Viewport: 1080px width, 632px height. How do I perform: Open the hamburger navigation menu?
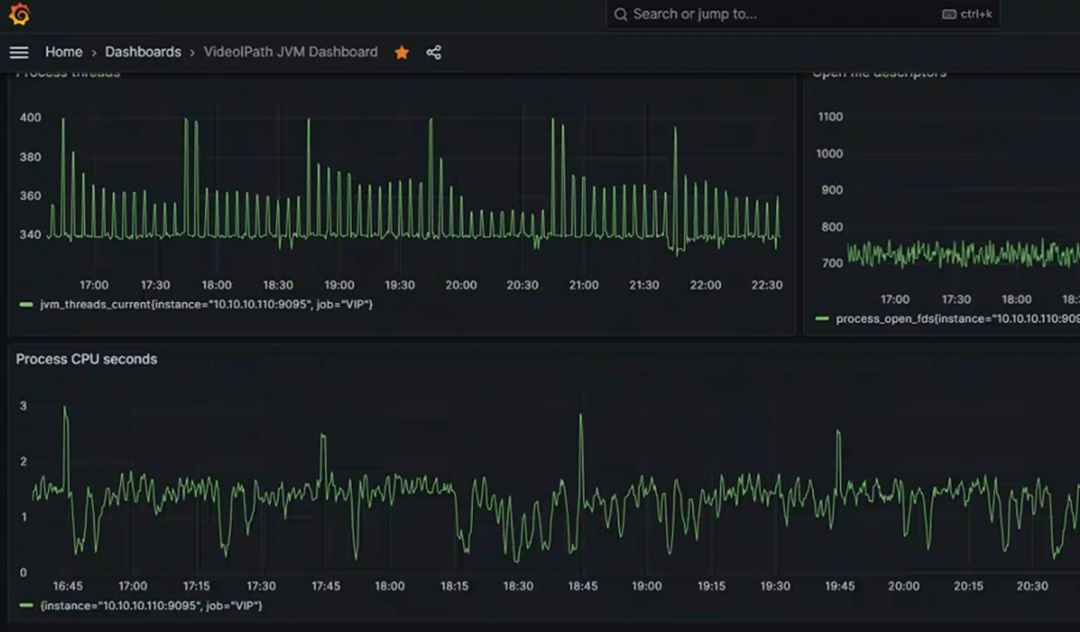click(x=19, y=52)
